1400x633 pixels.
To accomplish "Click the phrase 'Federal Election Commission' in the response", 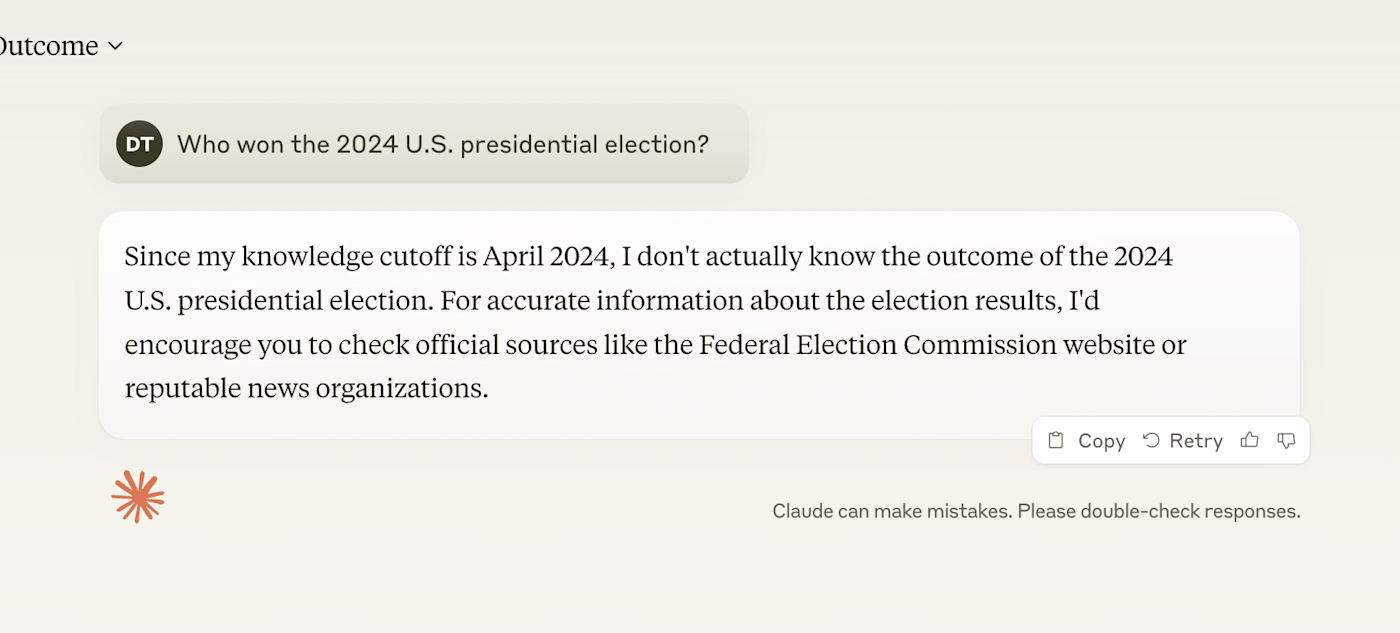I will (x=878, y=345).
